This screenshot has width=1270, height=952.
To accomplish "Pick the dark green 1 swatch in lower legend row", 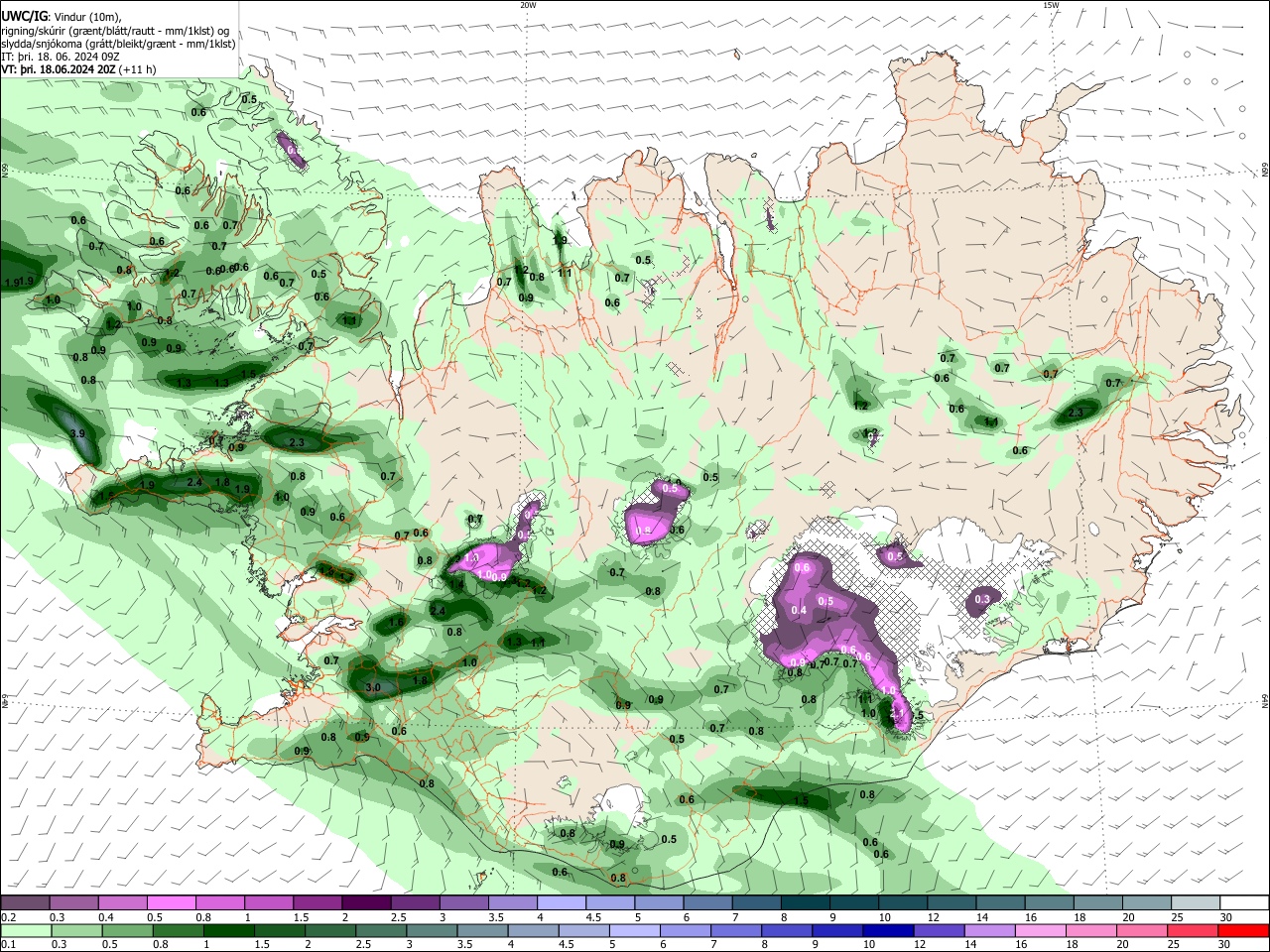I will (x=228, y=930).
